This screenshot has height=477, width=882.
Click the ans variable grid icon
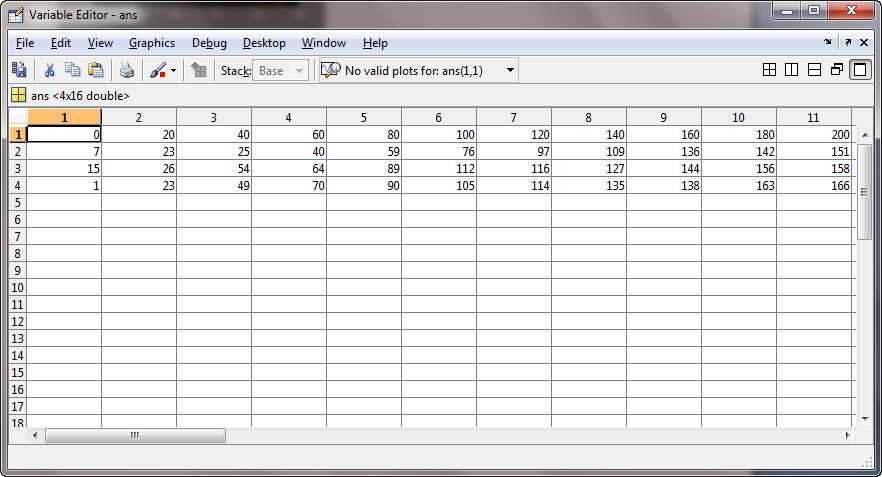point(19,95)
